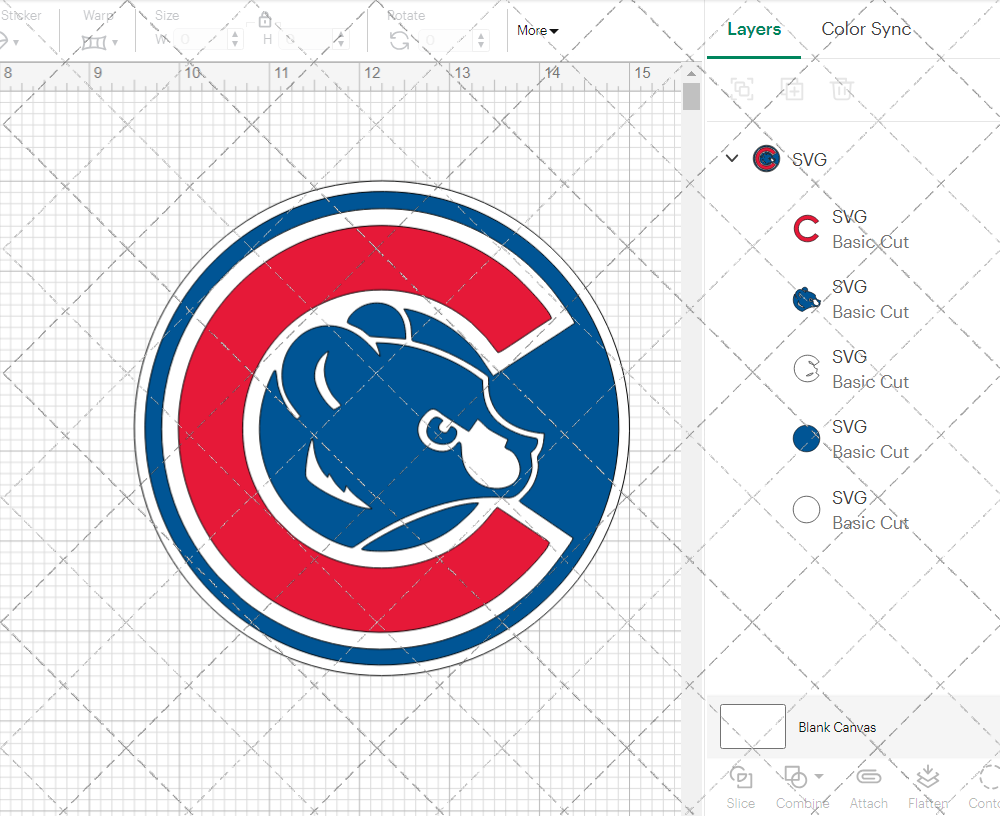Click the Attach tool icon

[x=868, y=776]
